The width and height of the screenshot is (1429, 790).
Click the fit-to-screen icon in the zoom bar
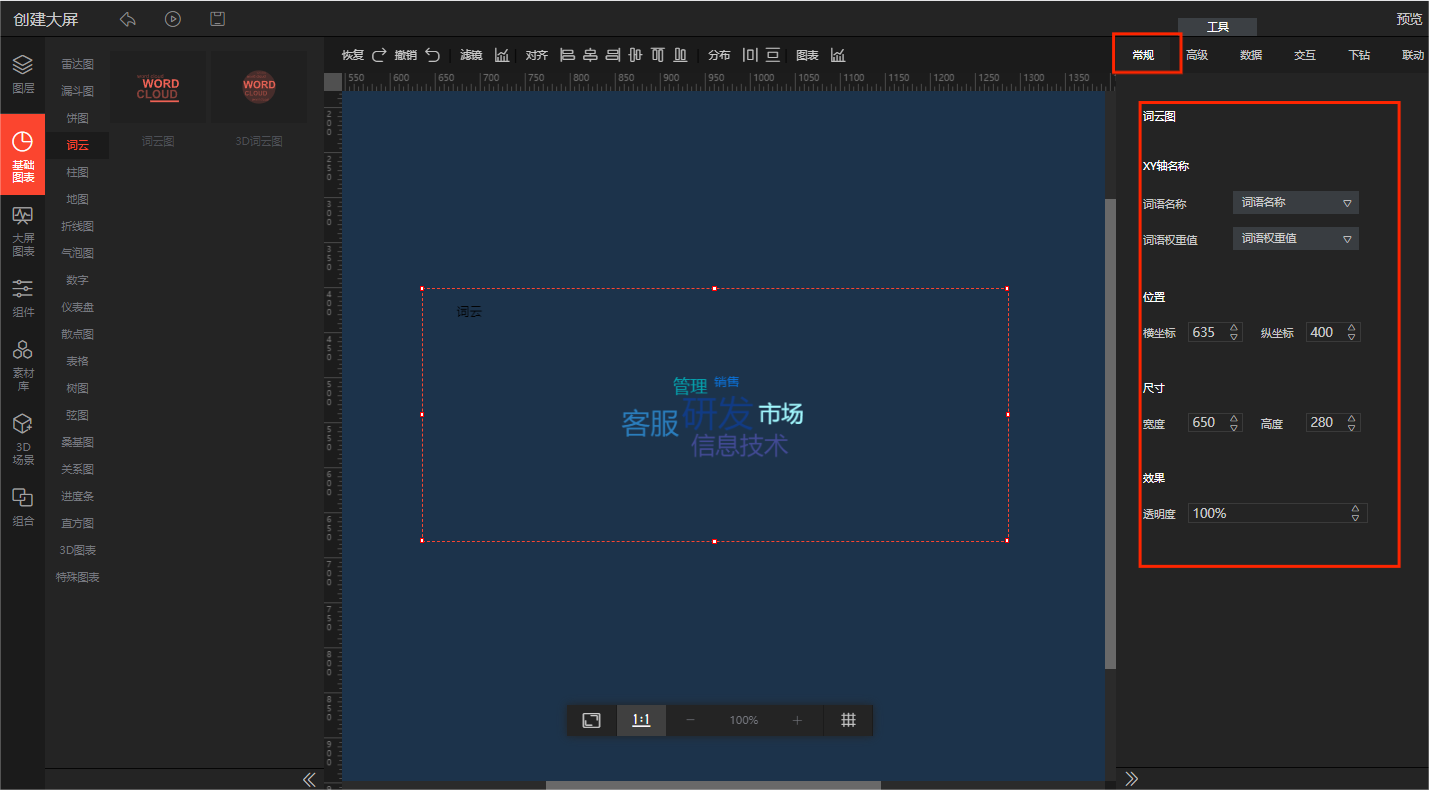[x=592, y=720]
